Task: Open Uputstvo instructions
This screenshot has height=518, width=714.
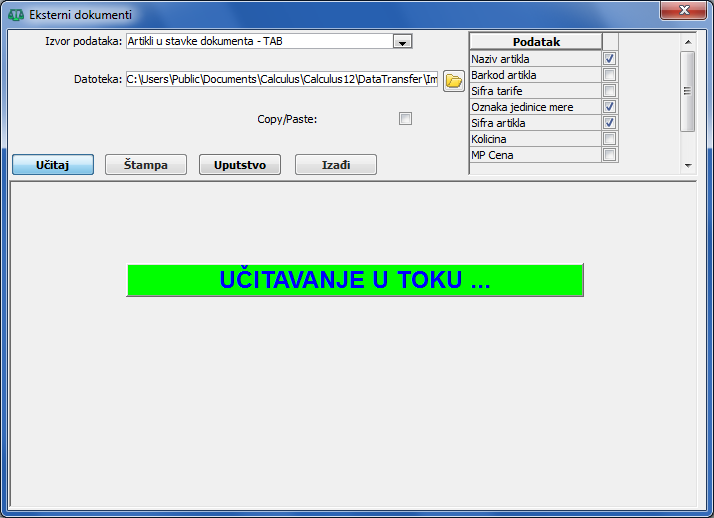Action: (240, 165)
